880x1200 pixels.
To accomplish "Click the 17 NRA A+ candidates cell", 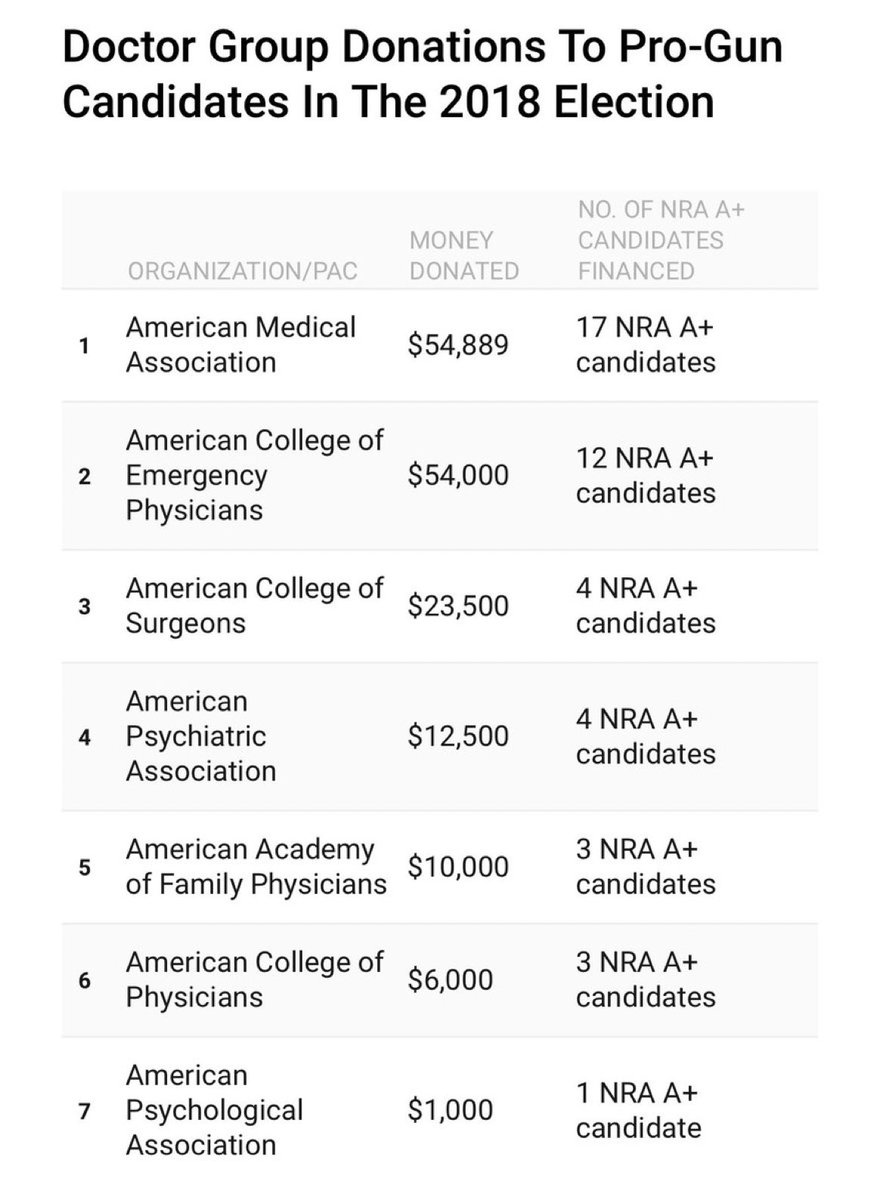I will click(646, 345).
